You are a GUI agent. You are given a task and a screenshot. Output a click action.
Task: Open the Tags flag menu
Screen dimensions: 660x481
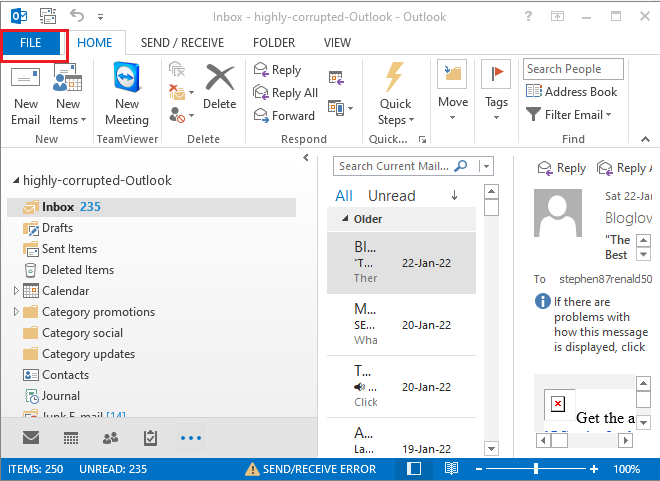(496, 91)
